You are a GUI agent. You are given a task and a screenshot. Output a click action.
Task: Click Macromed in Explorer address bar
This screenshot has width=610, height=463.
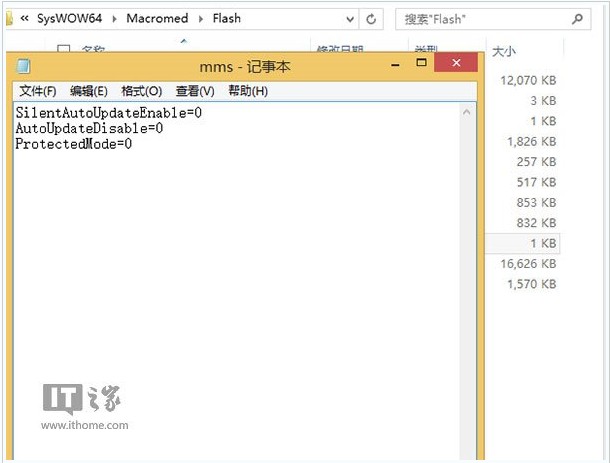pyautogui.click(x=157, y=18)
